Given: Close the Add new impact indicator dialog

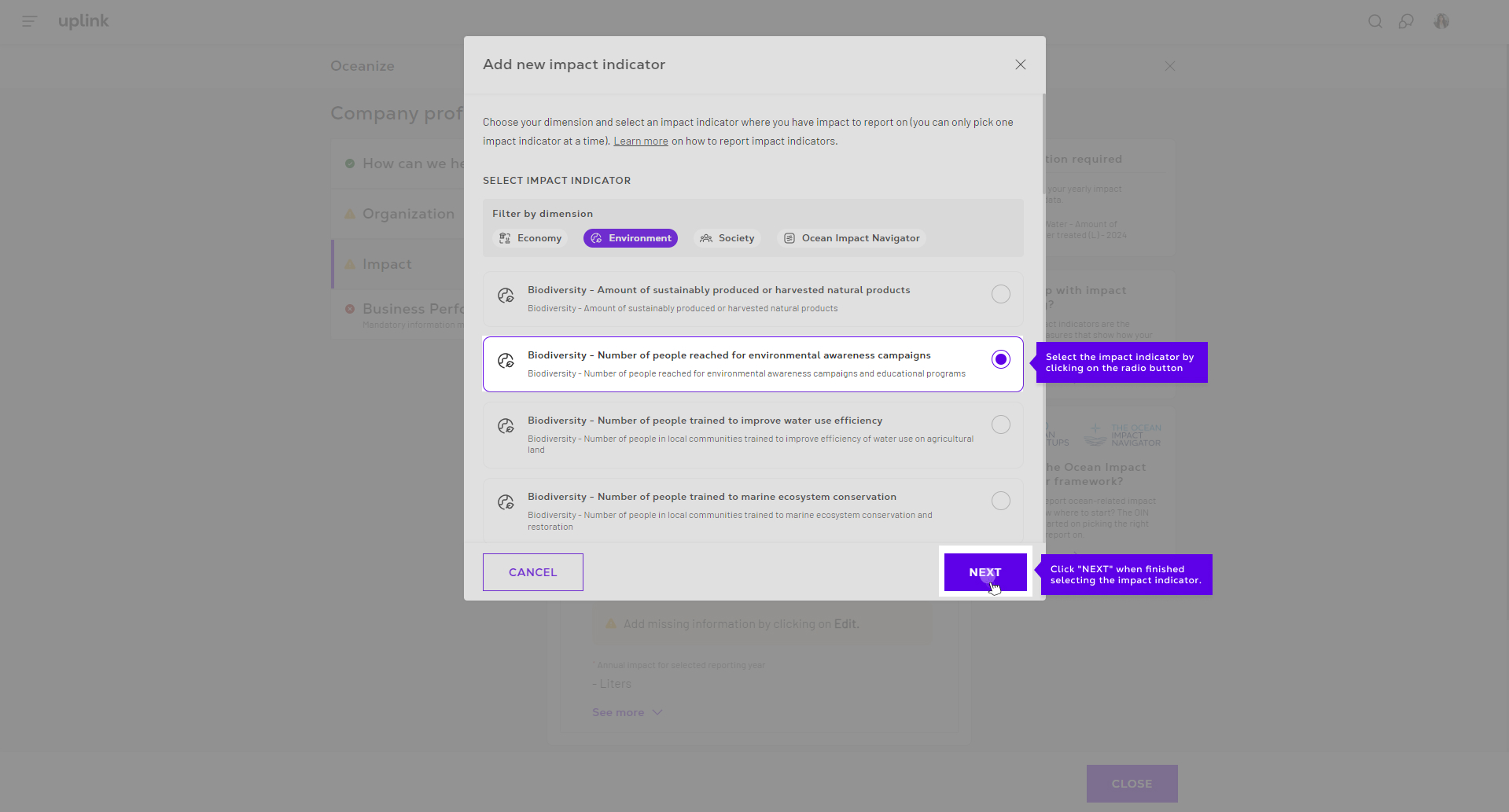Looking at the screenshot, I should click(1020, 64).
